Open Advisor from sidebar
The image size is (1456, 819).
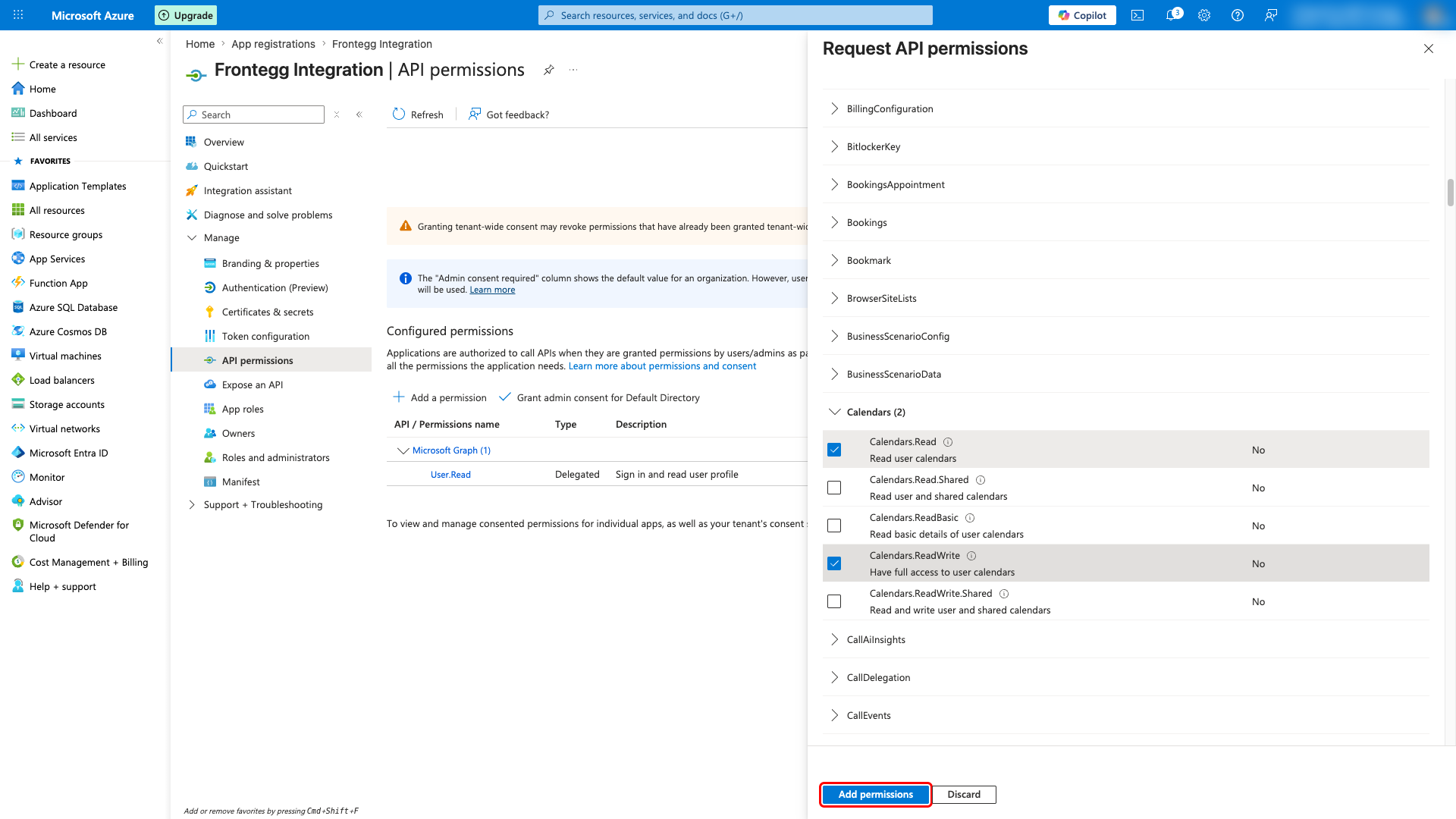45,501
